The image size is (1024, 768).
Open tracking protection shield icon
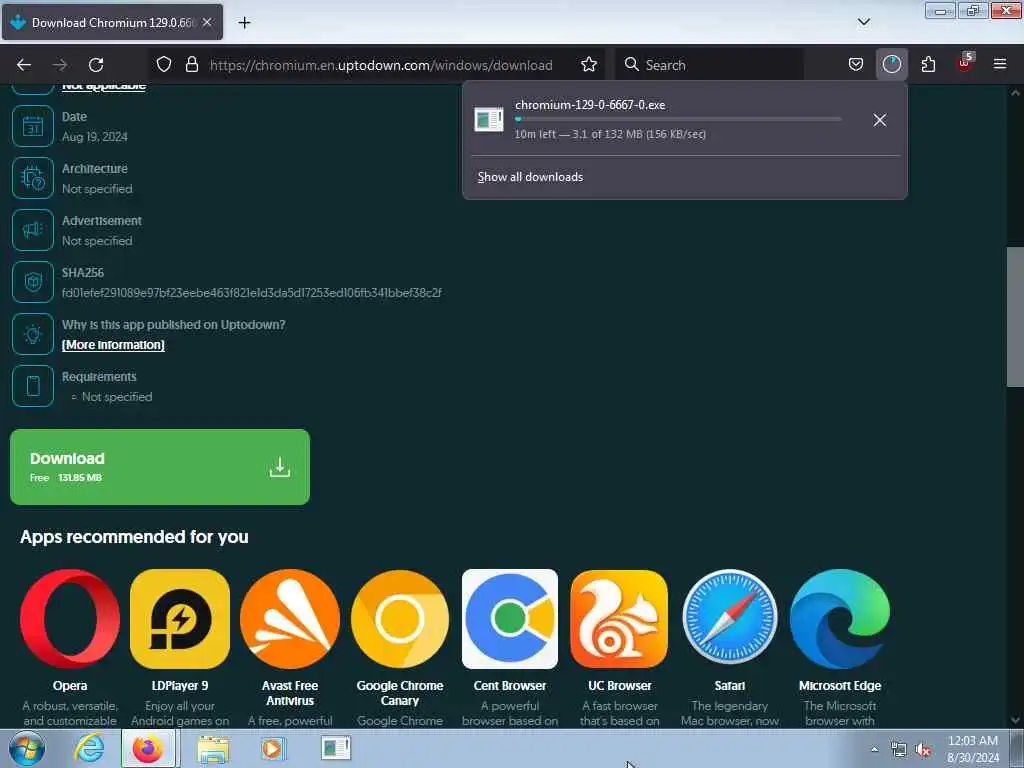click(x=164, y=64)
